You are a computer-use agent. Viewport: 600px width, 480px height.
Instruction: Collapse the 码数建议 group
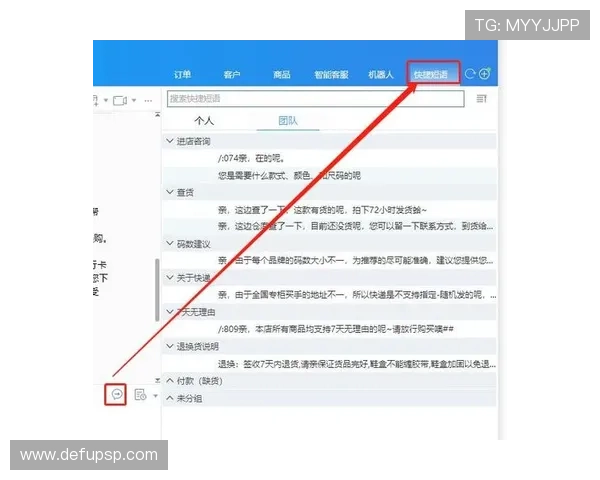click(170, 243)
